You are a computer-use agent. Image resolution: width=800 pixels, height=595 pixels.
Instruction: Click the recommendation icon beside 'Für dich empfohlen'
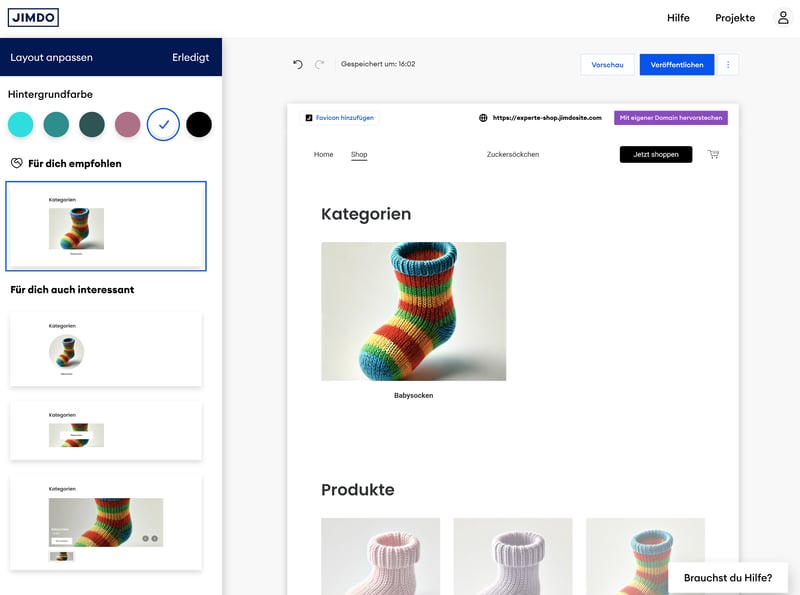17,163
